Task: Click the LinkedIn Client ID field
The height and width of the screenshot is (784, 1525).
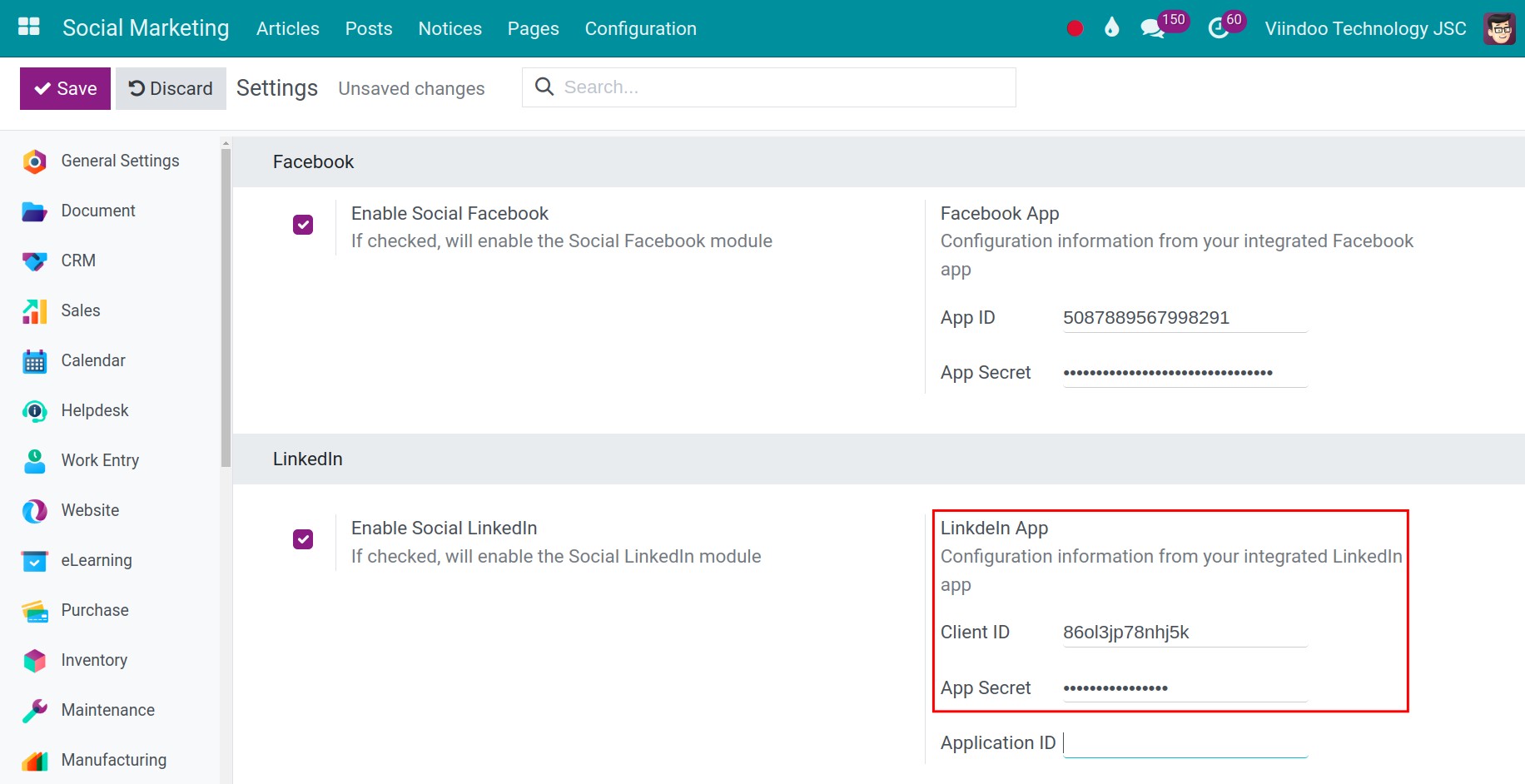Action: coord(1185,633)
